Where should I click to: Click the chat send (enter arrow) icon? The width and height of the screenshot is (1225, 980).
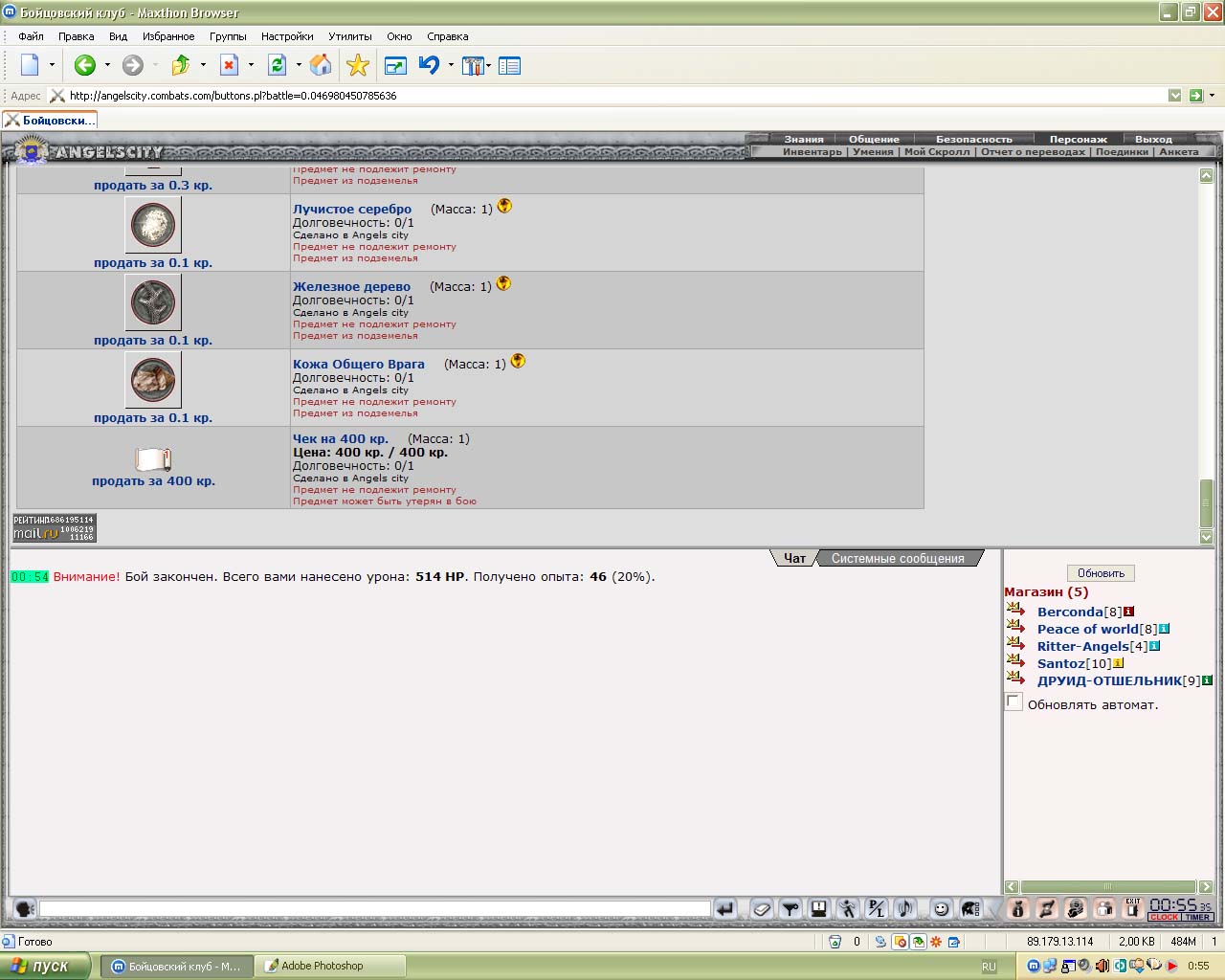pos(725,908)
